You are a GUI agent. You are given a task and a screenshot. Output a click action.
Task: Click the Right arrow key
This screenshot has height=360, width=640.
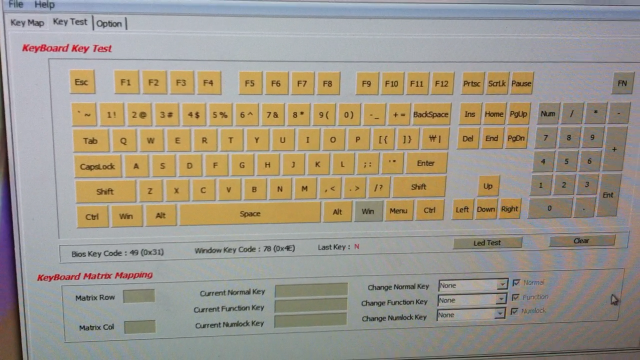point(510,209)
